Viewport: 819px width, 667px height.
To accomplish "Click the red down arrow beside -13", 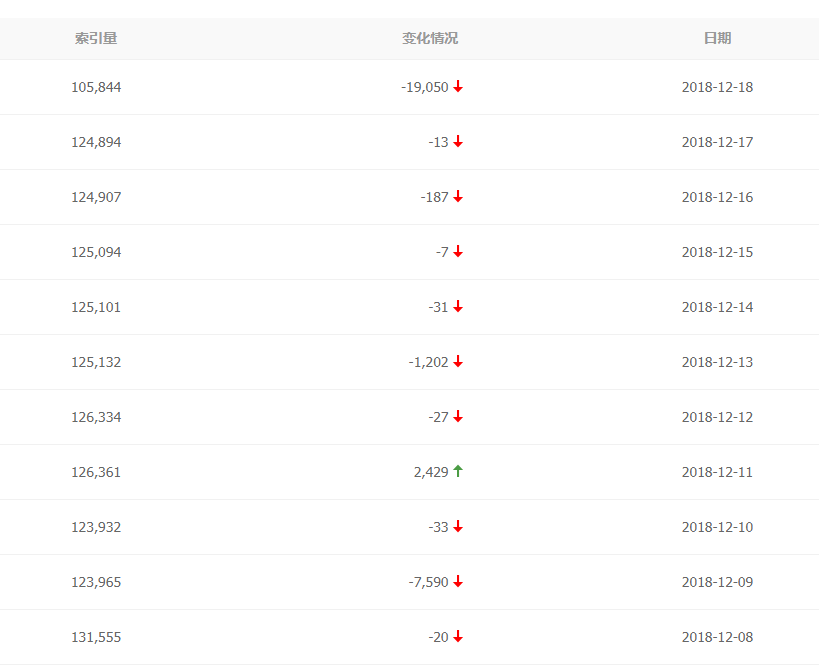I will pos(458,142).
